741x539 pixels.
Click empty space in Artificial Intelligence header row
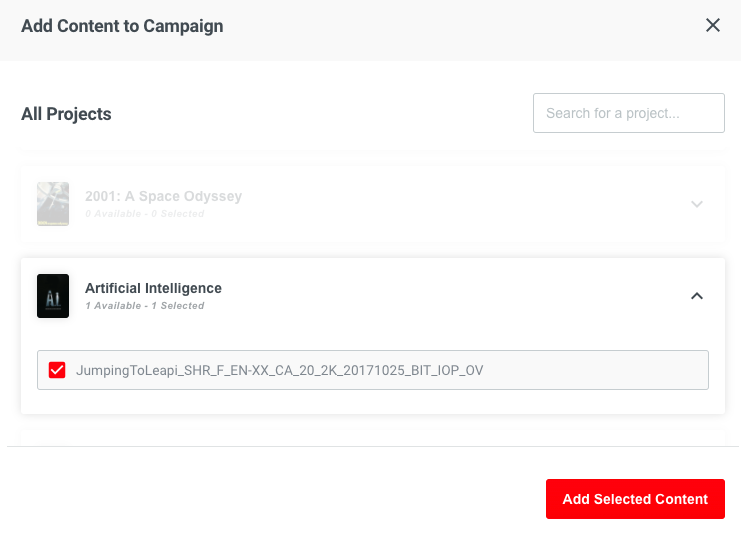[450, 296]
